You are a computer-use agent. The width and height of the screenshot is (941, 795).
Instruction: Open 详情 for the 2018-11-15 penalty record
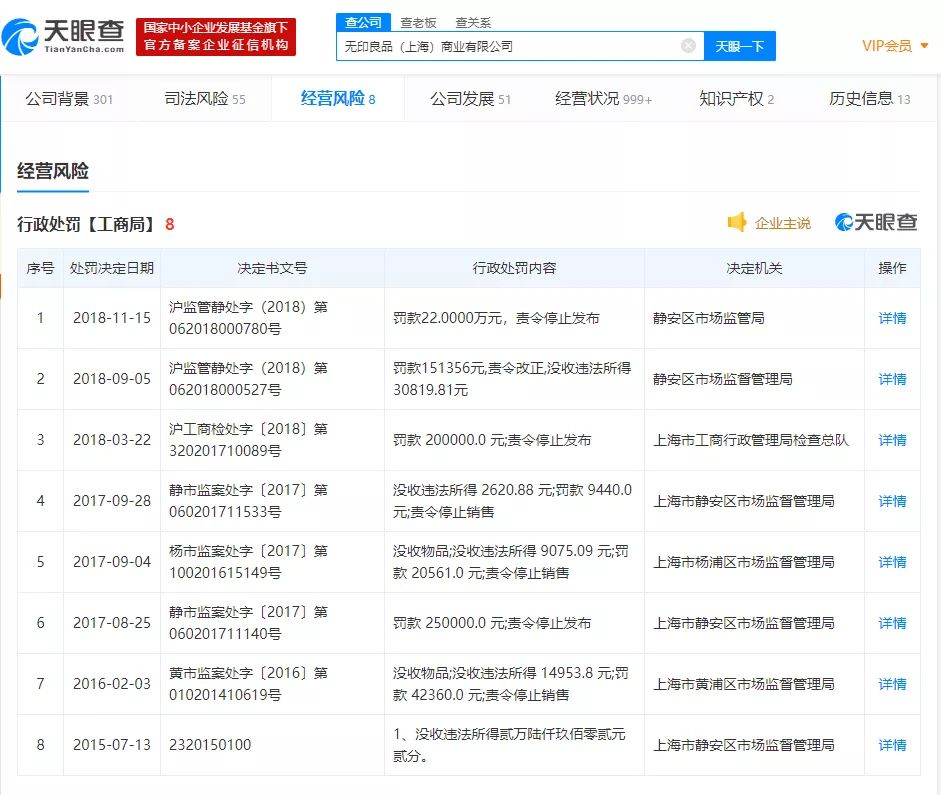point(891,318)
